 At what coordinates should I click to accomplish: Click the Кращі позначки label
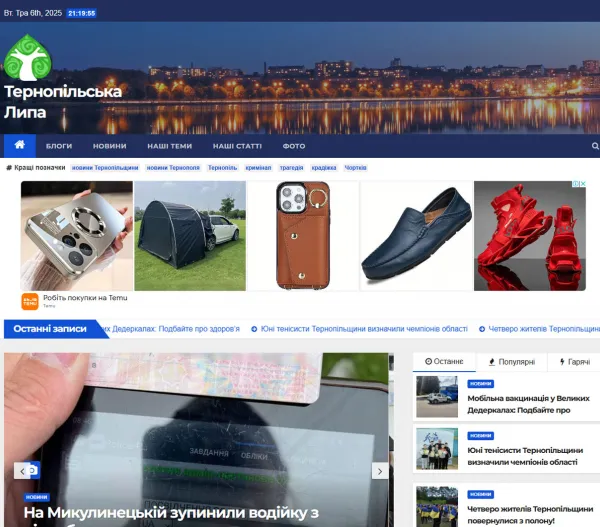(36, 168)
